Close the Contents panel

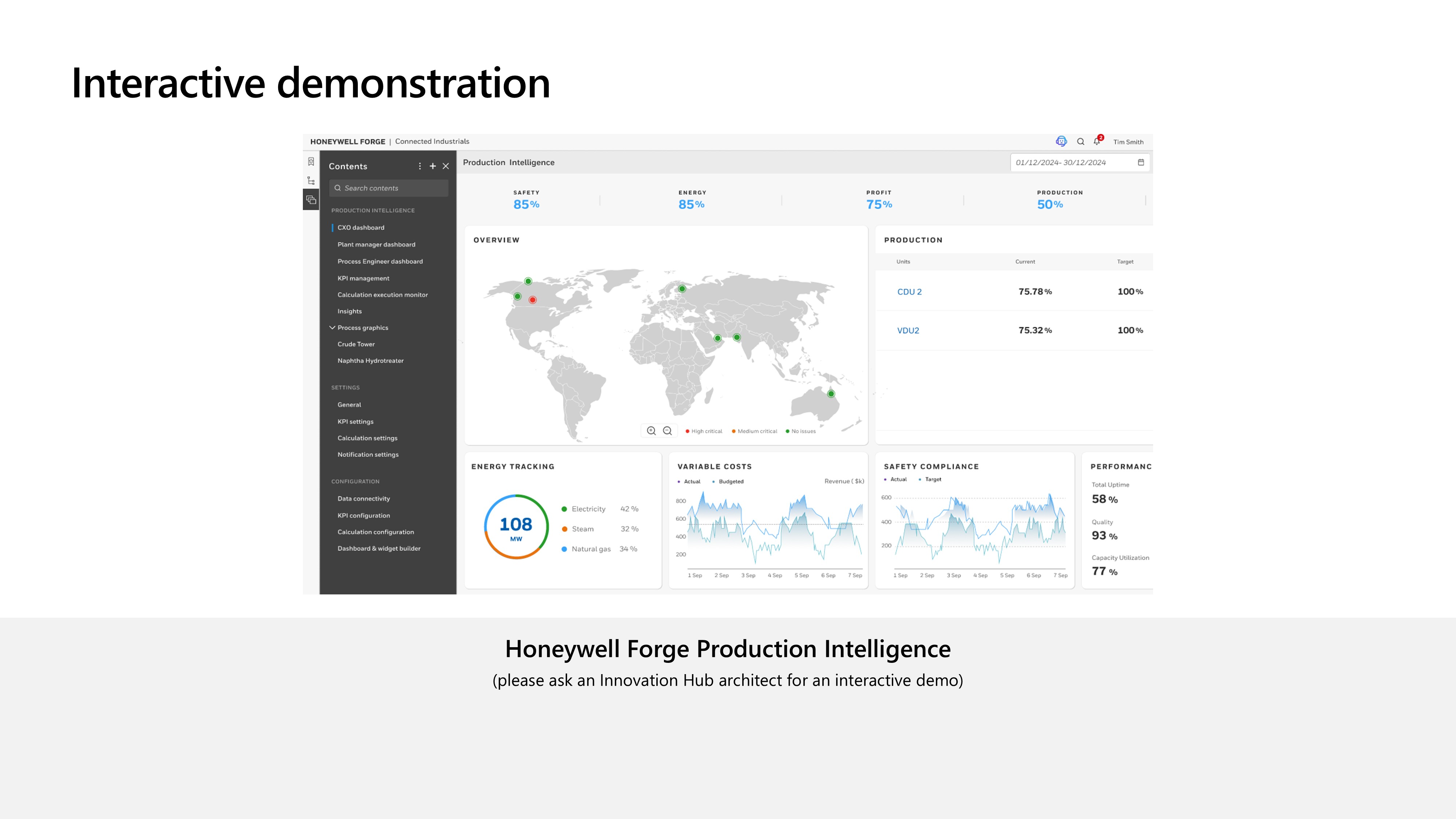pyautogui.click(x=446, y=166)
